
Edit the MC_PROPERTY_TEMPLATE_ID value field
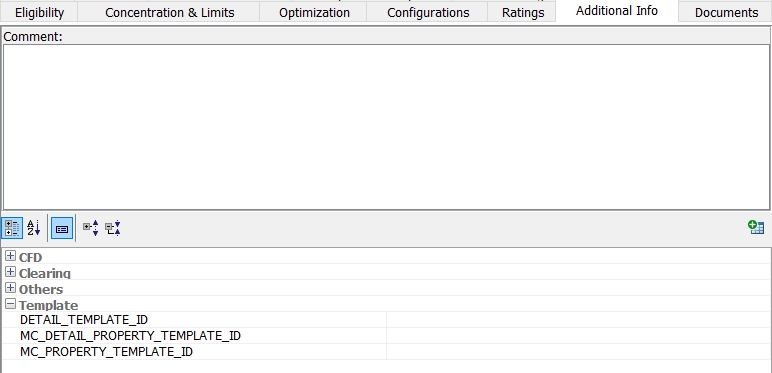pos(579,352)
